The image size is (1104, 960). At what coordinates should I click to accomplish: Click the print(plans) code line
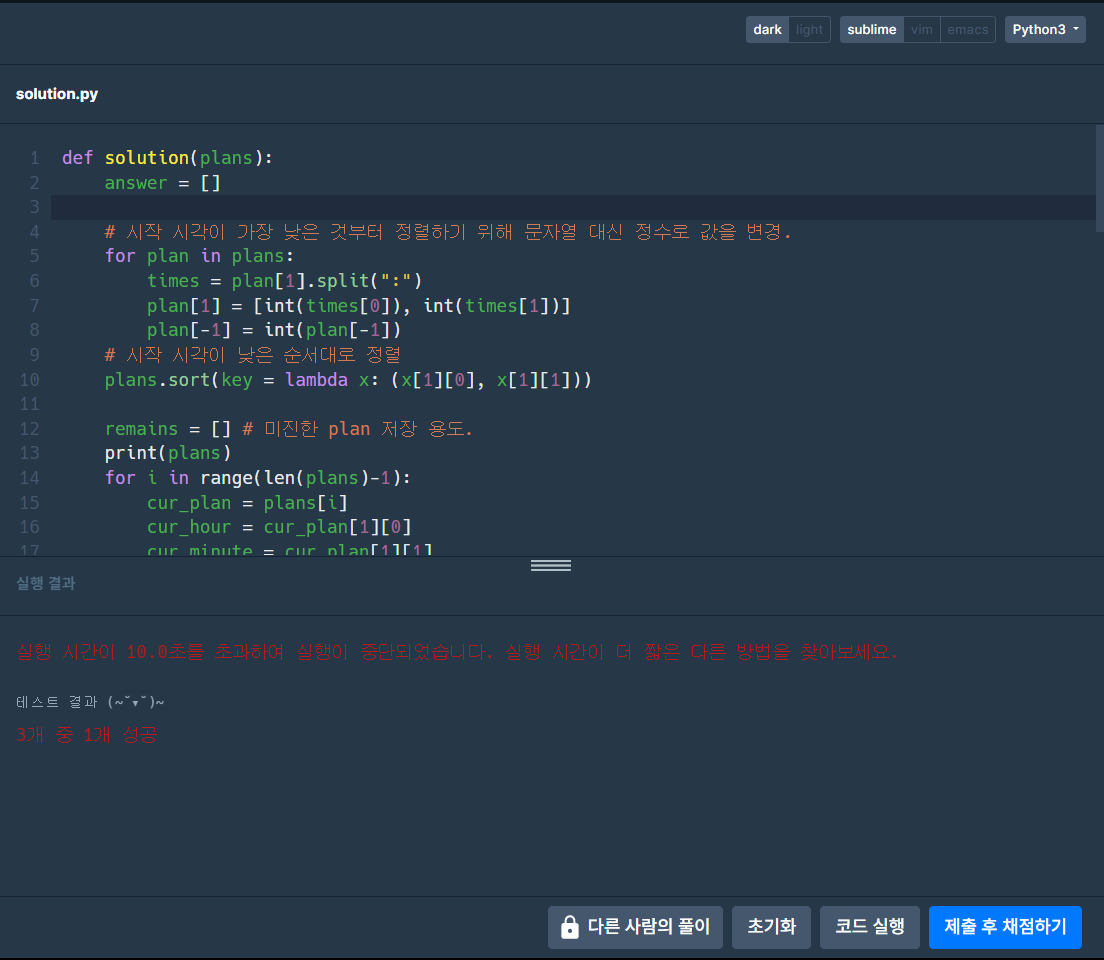pos(168,453)
